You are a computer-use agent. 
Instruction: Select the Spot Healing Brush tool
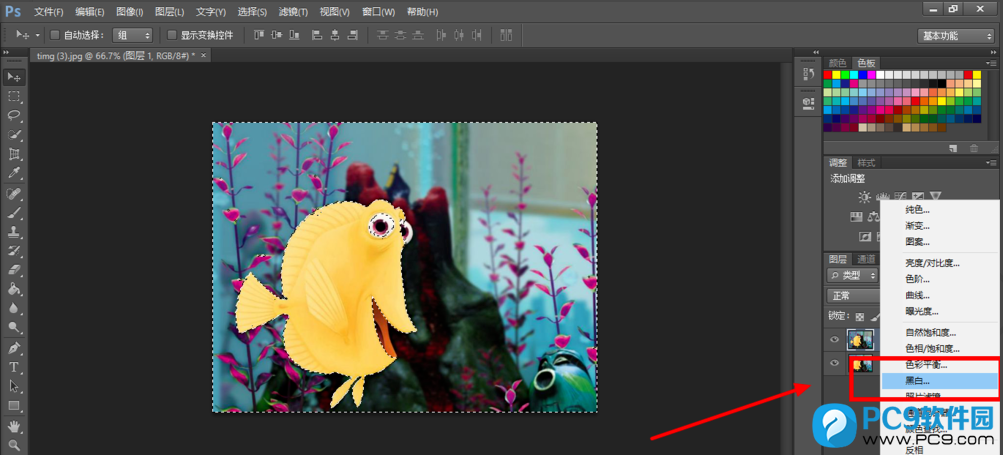(x=13, y=193)
